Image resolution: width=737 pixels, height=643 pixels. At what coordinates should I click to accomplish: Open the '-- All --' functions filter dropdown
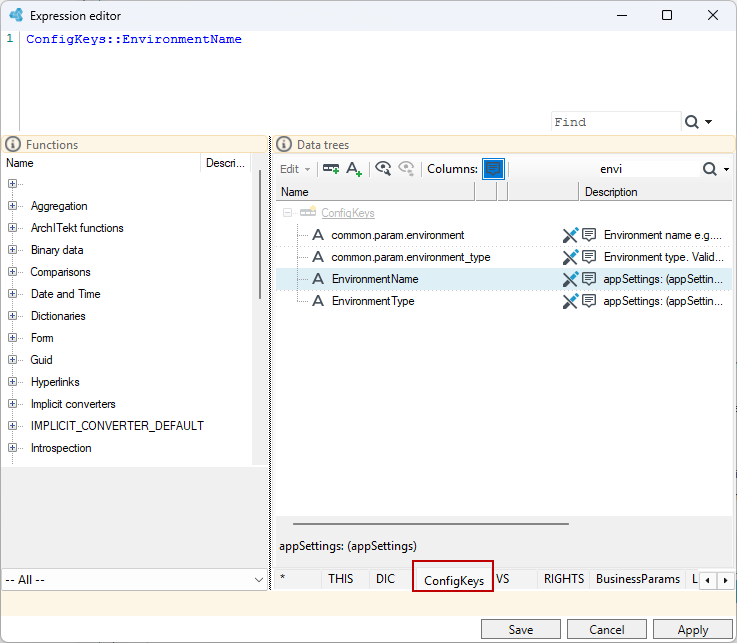[134, 580]
